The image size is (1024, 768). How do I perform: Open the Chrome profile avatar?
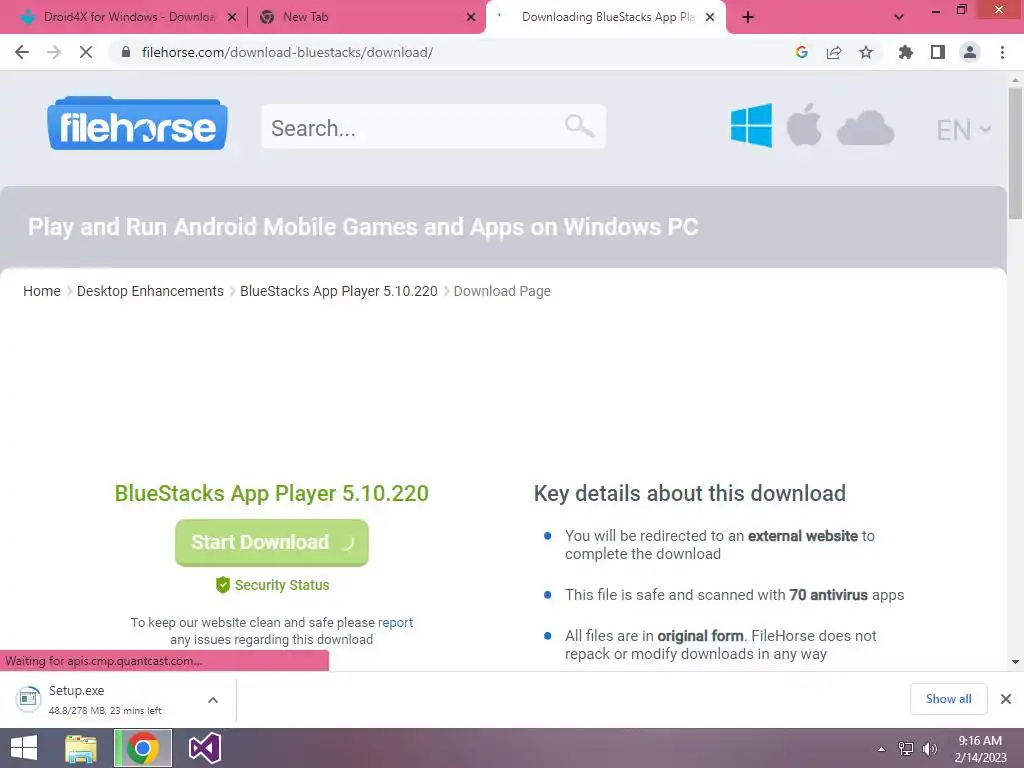tap(970, 52)
